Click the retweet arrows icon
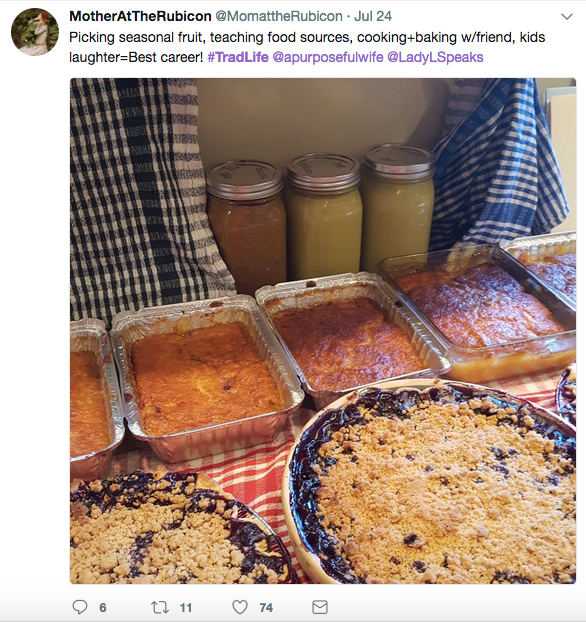Image resolution: width=586 pixels, height=622 pixels. tap(160, 607)
